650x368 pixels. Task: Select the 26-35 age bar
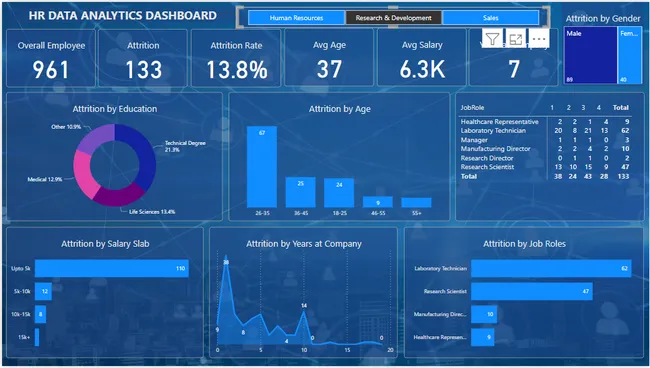click(262, 167)
